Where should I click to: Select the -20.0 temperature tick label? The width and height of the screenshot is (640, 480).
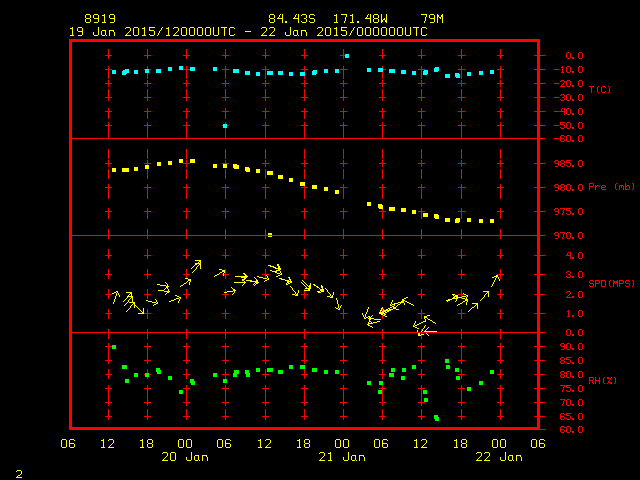[569, 84]
